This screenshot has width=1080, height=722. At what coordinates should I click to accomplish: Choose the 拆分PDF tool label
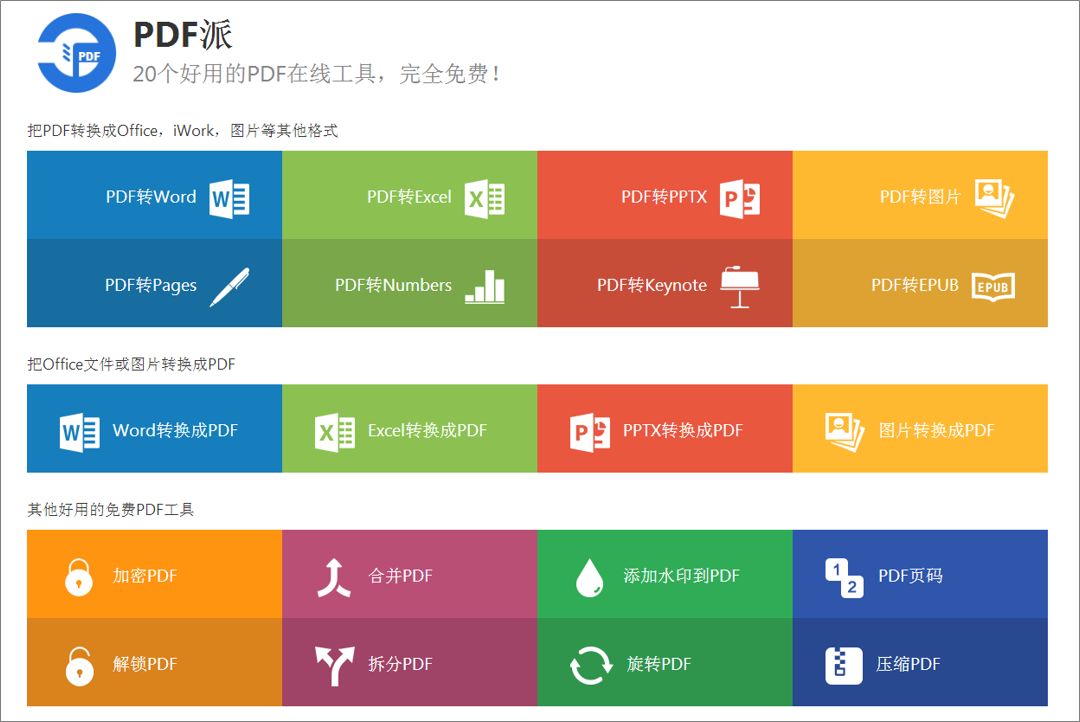(400, 664)
